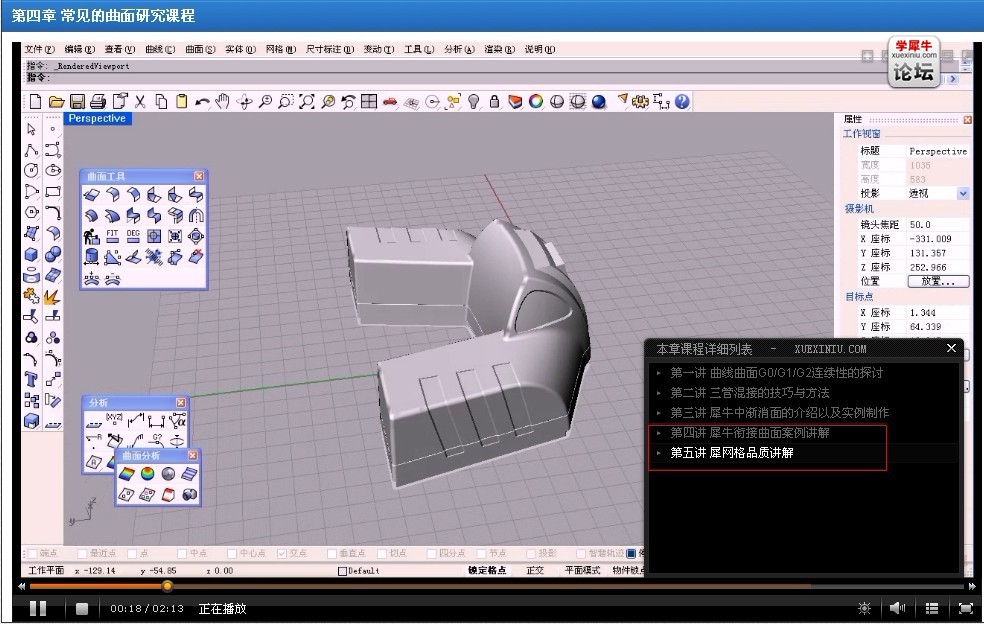Image resolution: width=984 pixels, height=624 pixels.
Task: Click the Print toolbar icon
Action: click(x=98, y=102)
